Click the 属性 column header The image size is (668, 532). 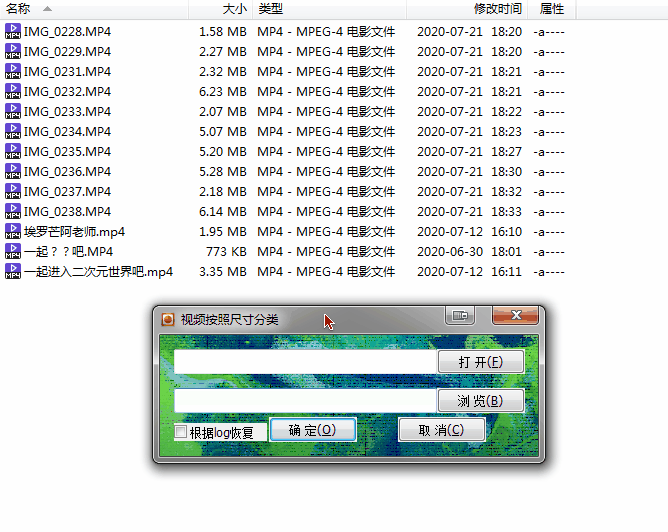pyautogui.click(x=552, y=9)
